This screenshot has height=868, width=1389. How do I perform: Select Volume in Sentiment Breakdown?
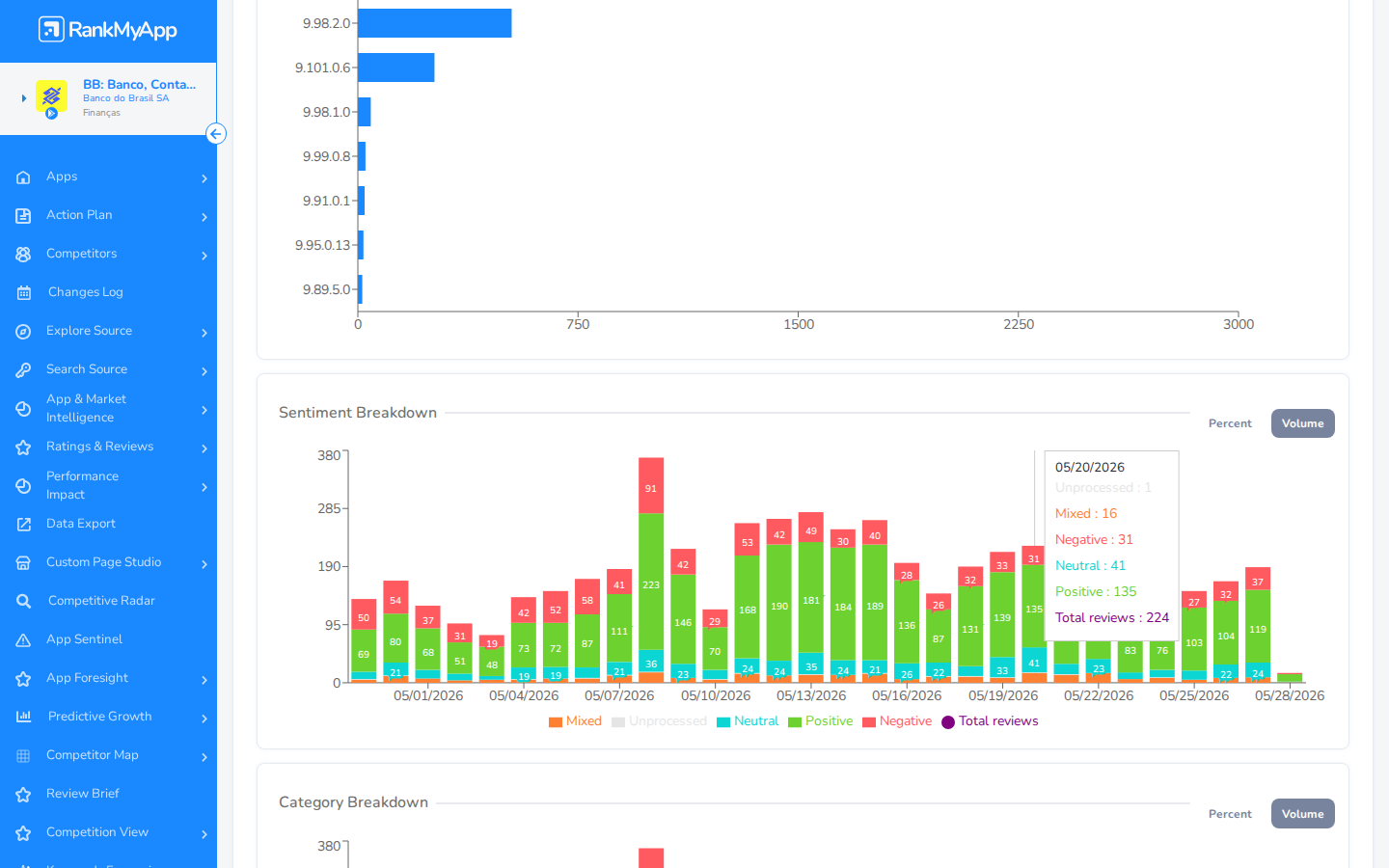pyautogui.click(x=1302, y=423)
